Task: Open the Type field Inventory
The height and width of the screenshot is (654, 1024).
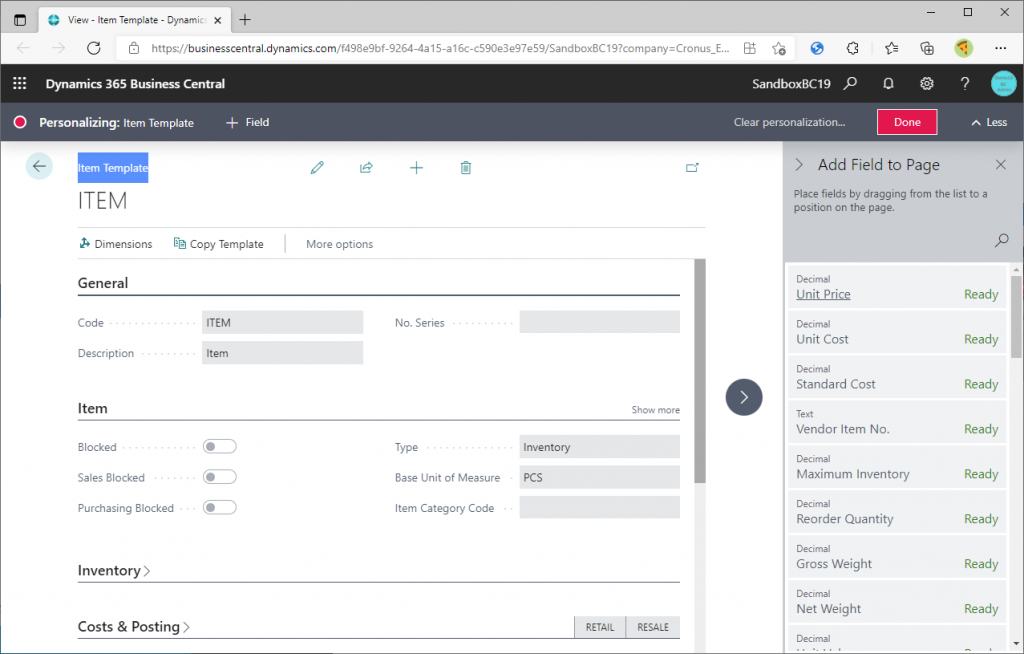Action: click(x=600, y=447)
